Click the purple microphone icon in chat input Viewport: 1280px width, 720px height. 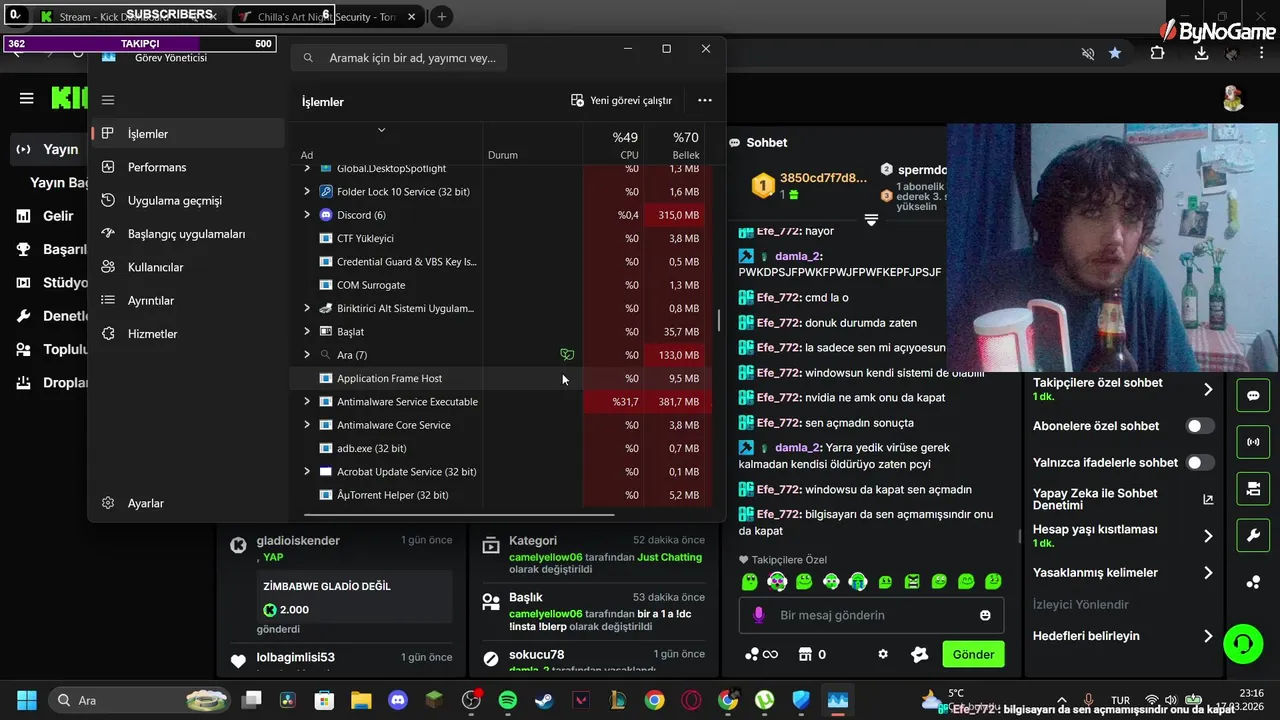pos(759,615)
